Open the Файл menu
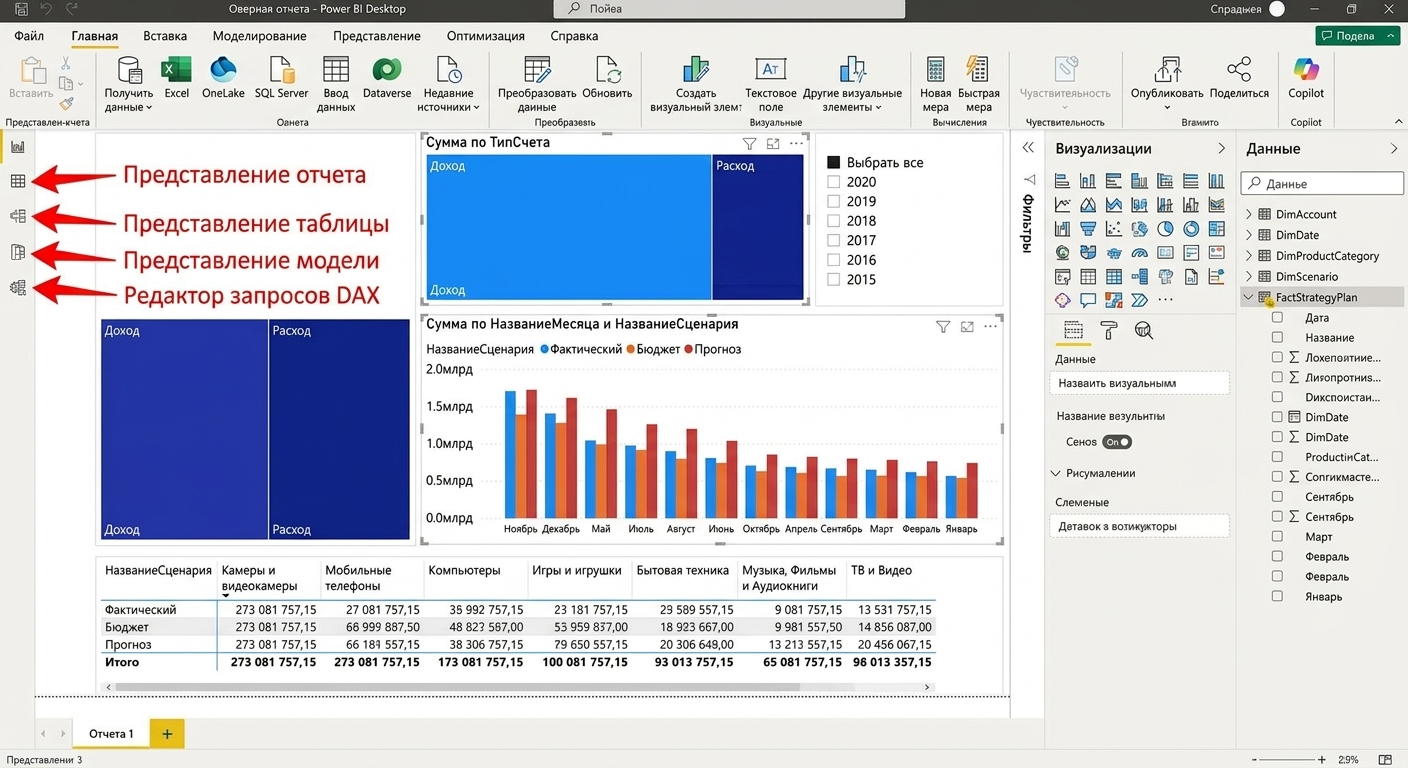 tap(29, 36)
